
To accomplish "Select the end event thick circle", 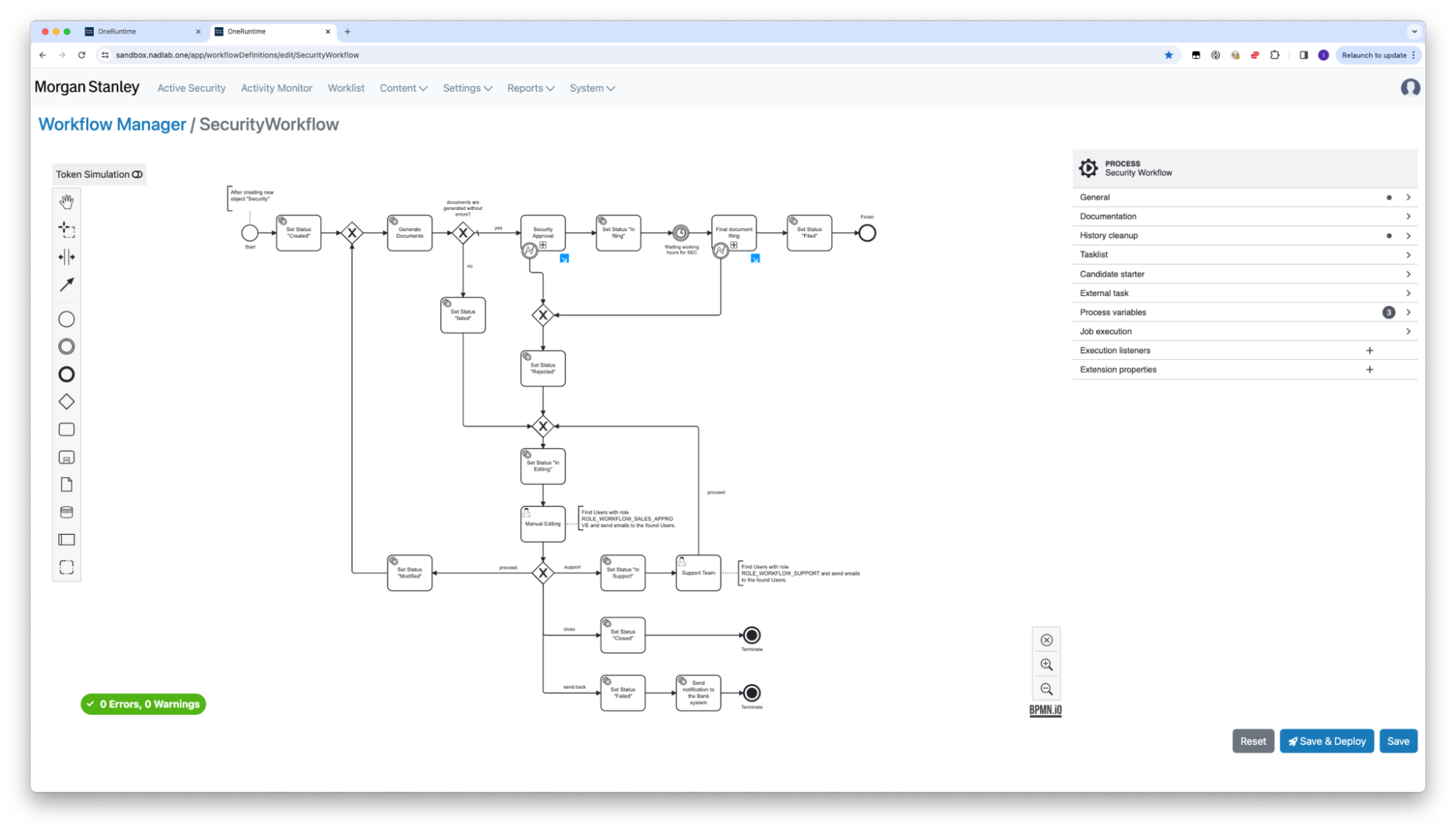I will [66, 375].
